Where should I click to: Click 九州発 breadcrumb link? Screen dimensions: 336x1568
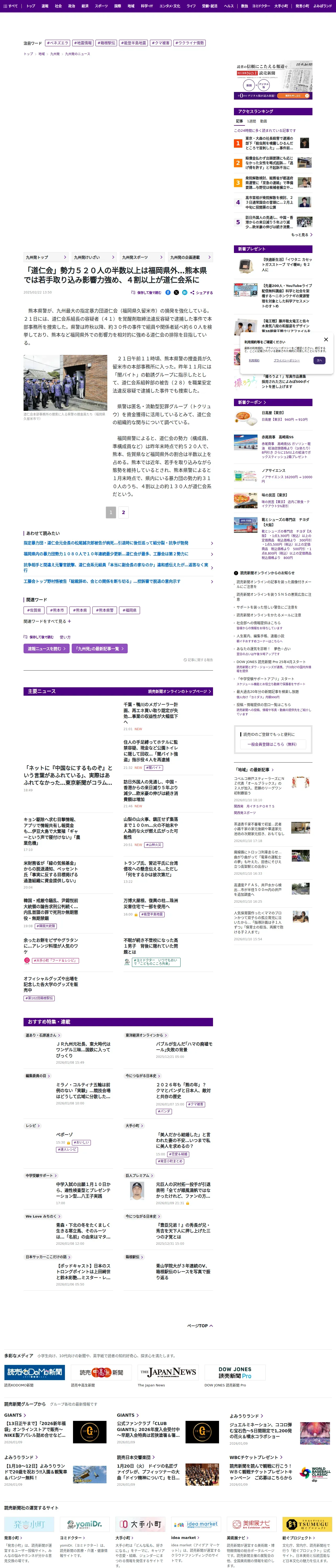coord(55,54)
